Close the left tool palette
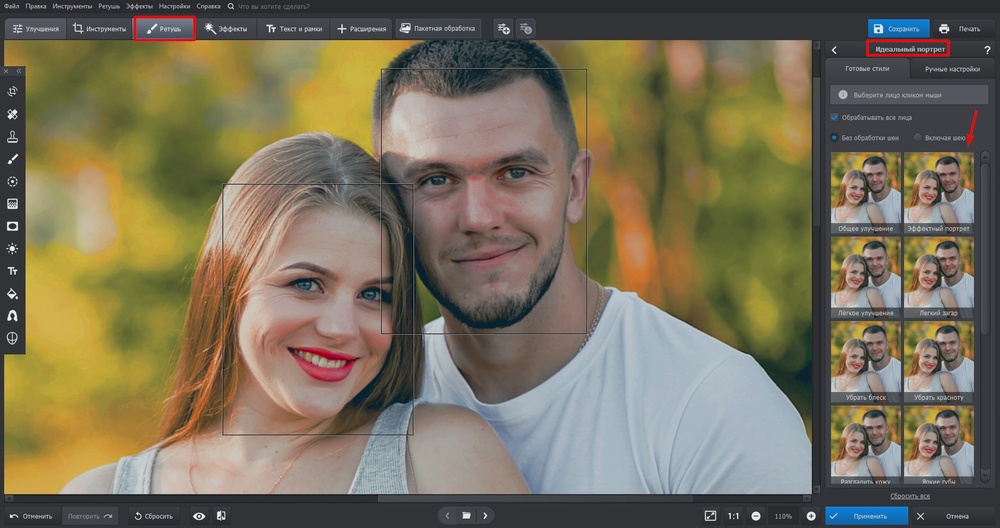 [x=6, y=71]
